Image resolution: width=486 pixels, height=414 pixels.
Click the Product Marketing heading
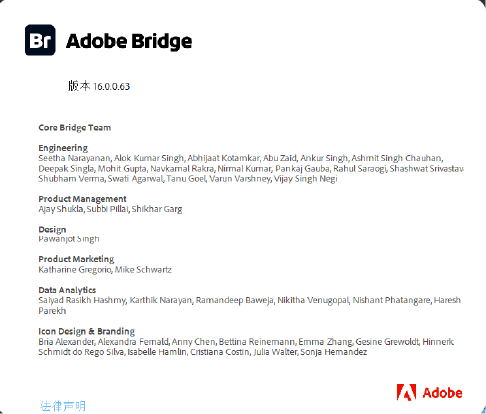[x=76, y=259]
